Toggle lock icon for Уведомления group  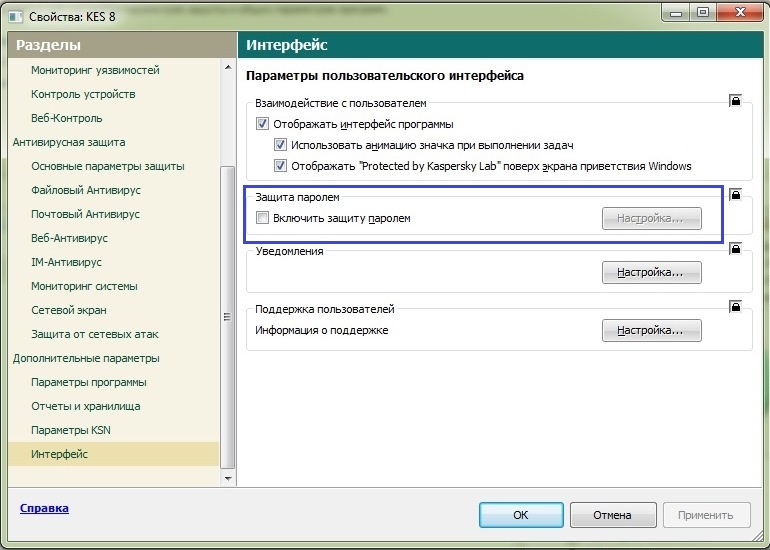point(735,248)
